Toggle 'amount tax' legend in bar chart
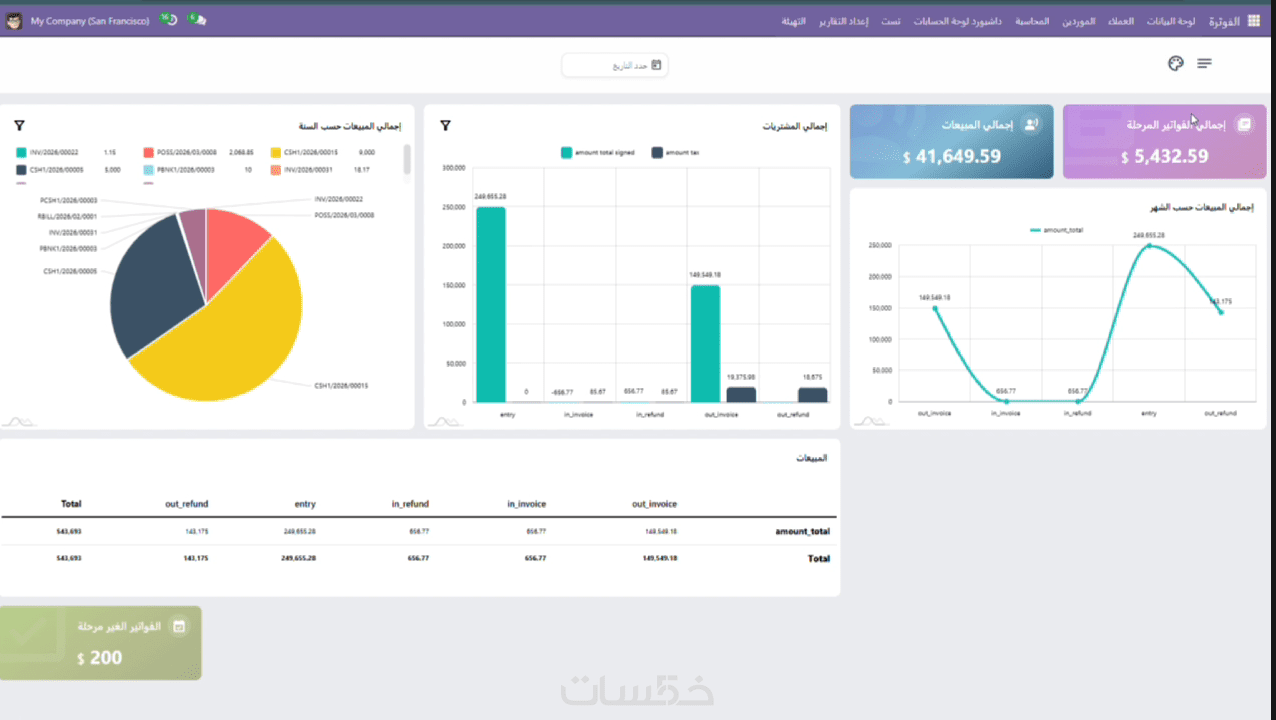 pyautogui.click(x=677, y=153)
